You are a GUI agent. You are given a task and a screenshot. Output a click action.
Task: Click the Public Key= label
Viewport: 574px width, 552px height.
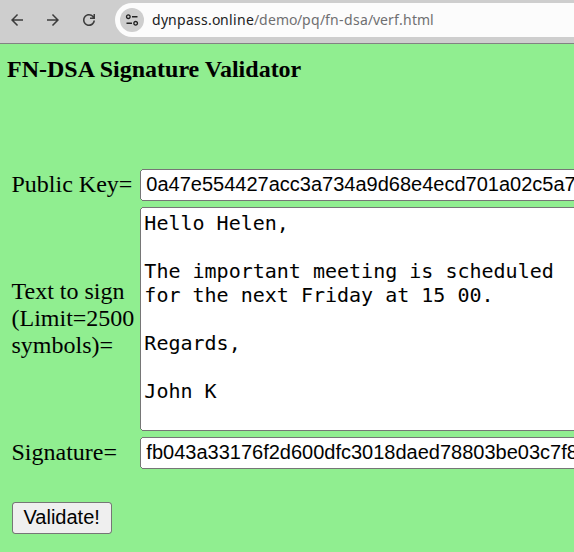(x=72, y=184)
